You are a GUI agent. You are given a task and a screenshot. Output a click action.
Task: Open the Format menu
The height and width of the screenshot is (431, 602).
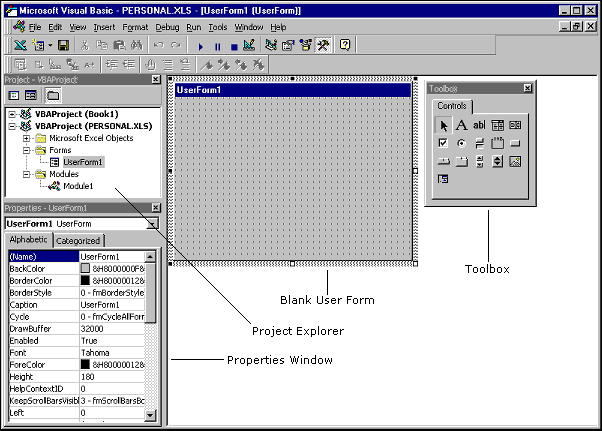(135, 27)
